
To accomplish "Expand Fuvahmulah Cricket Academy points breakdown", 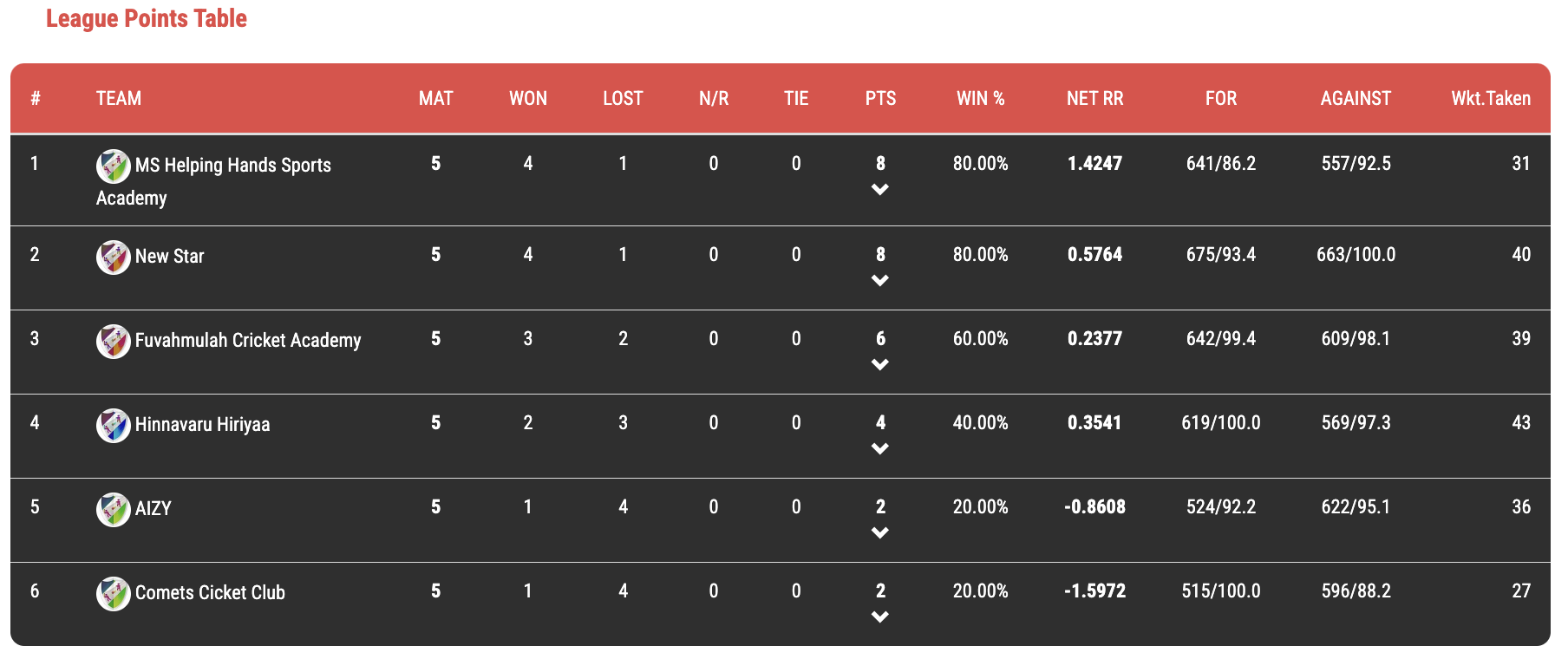I will tap(880, 365).
